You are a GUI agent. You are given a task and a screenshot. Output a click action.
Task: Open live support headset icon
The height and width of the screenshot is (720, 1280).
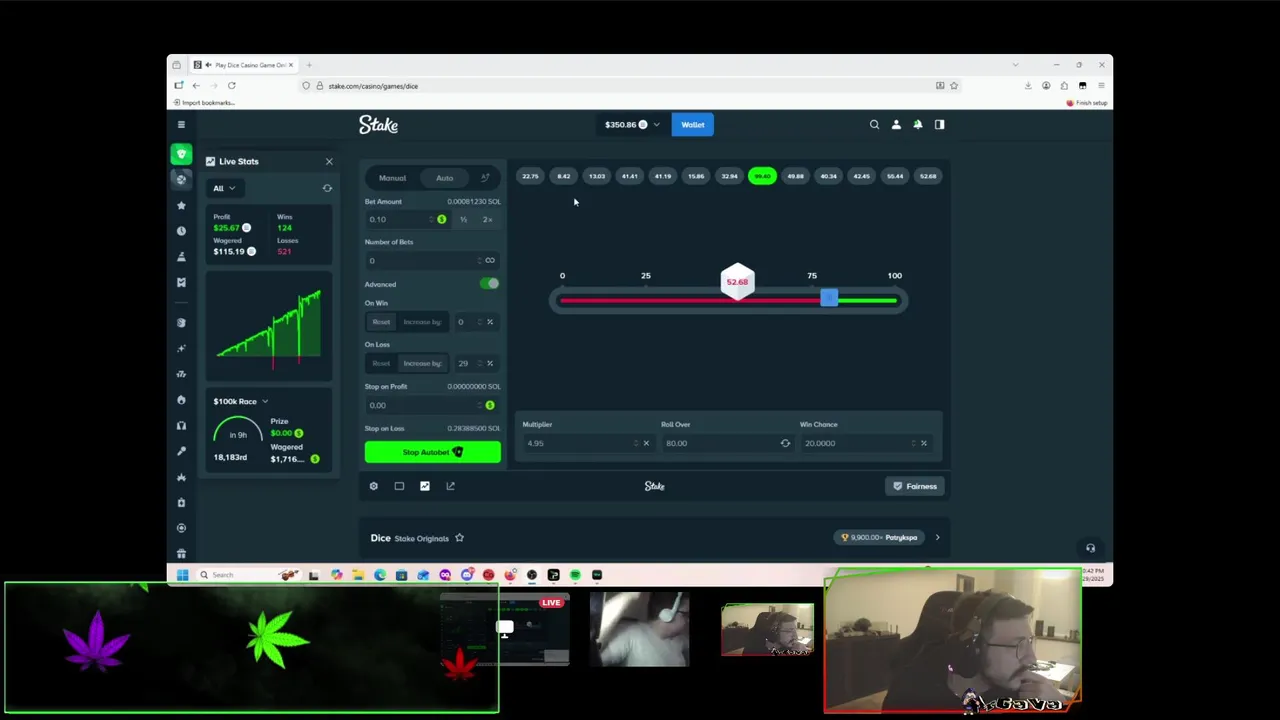(1090, 548)
